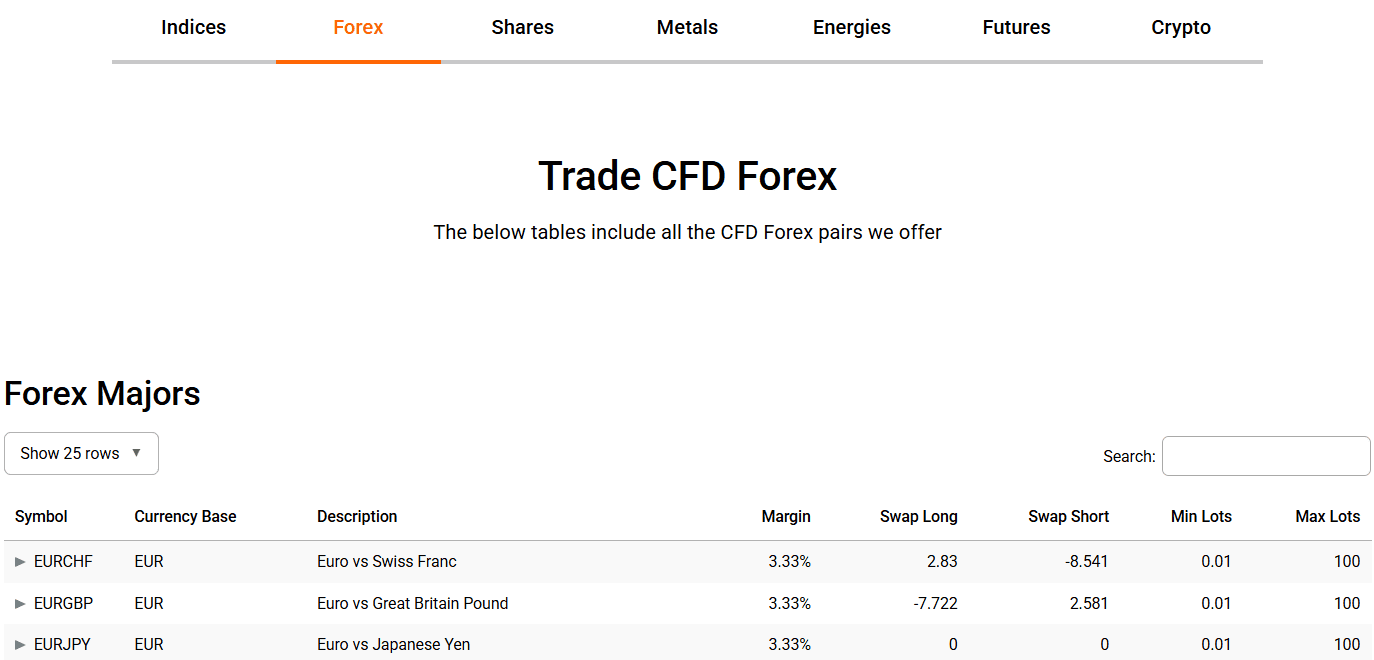Image resolution: width=1374 pixels, height=660 pixels.
Task: Sort table by Margin column
Action: tap(786, 516)
